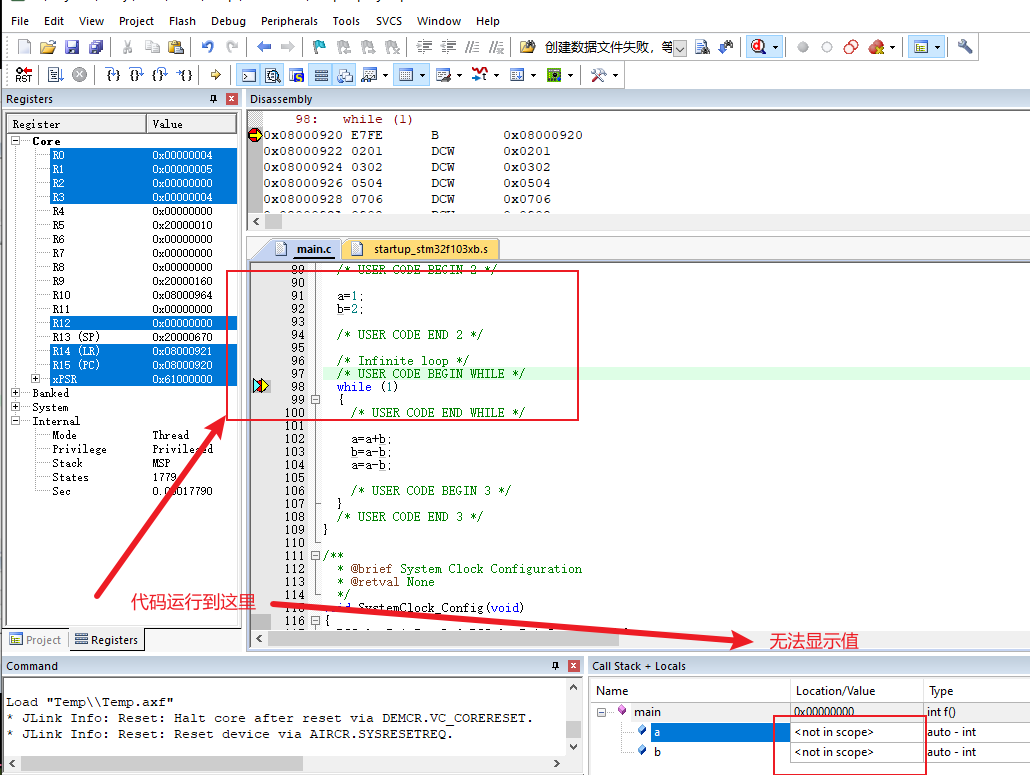Expand the Banked register group
The width and height of the screenshot is (1030, 775).
coord(15,392)
